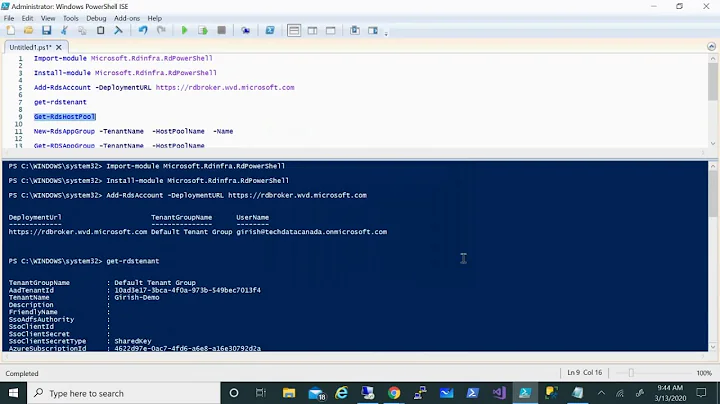Clear the console pane
The image size is (720, 404).
pyautogui.click(x=118, y=30)
